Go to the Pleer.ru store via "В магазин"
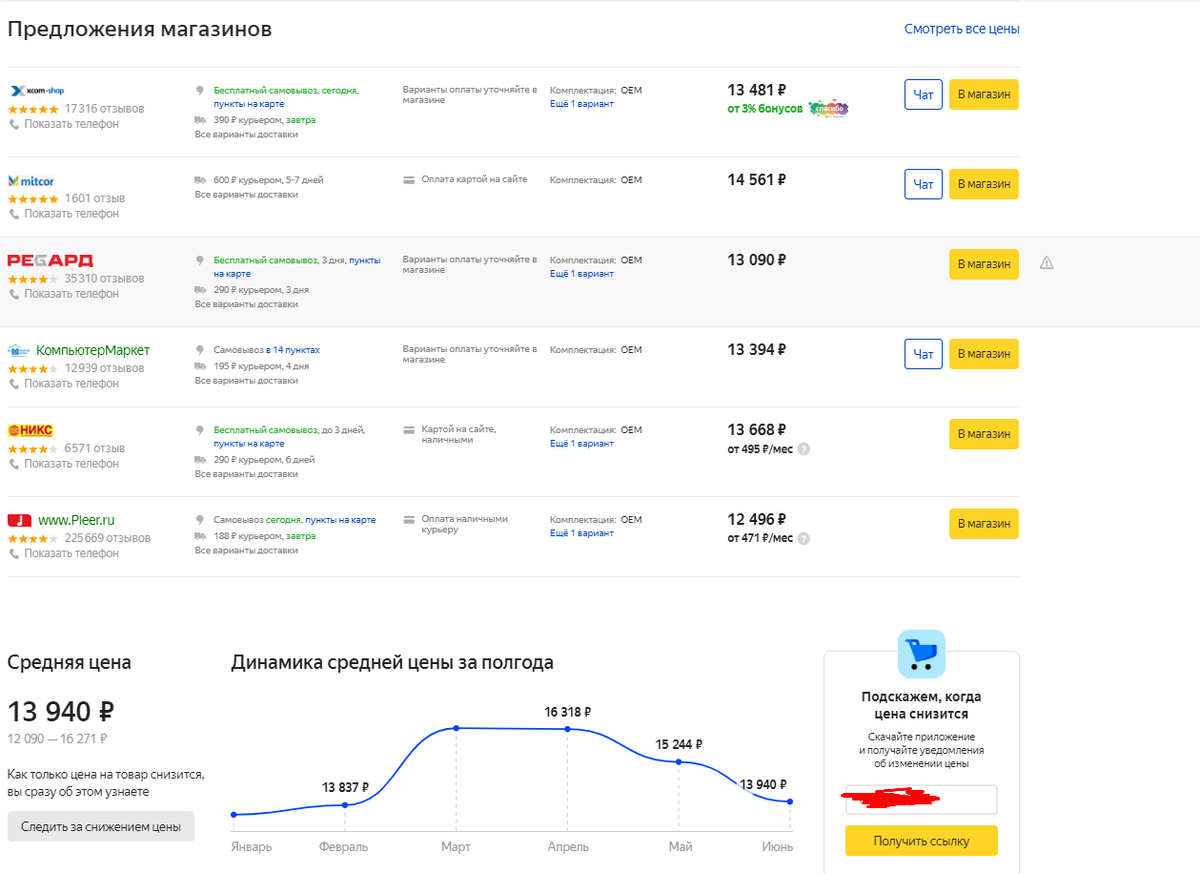 point(983,524)
